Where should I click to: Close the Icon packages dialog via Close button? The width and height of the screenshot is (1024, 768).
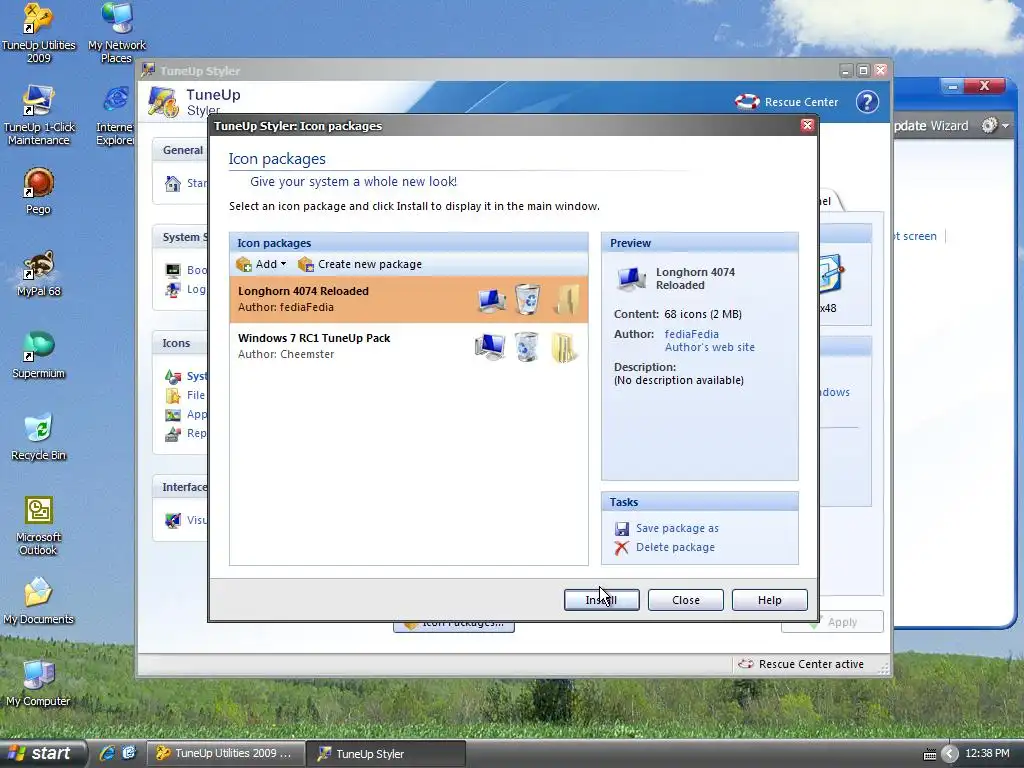(685, 600)
